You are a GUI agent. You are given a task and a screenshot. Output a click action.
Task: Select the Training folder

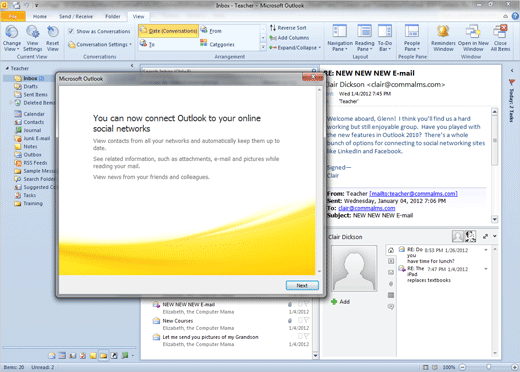click(29, 203)
